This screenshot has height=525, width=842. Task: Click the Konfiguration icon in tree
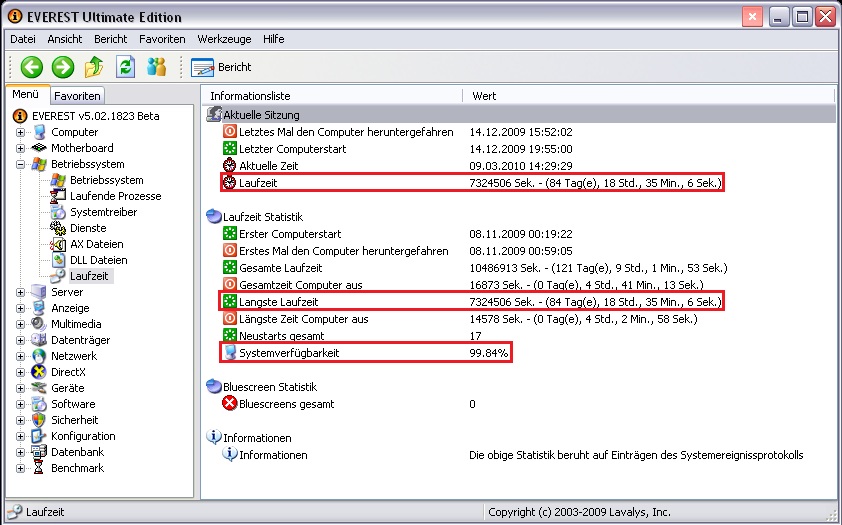tap(39, 436)
